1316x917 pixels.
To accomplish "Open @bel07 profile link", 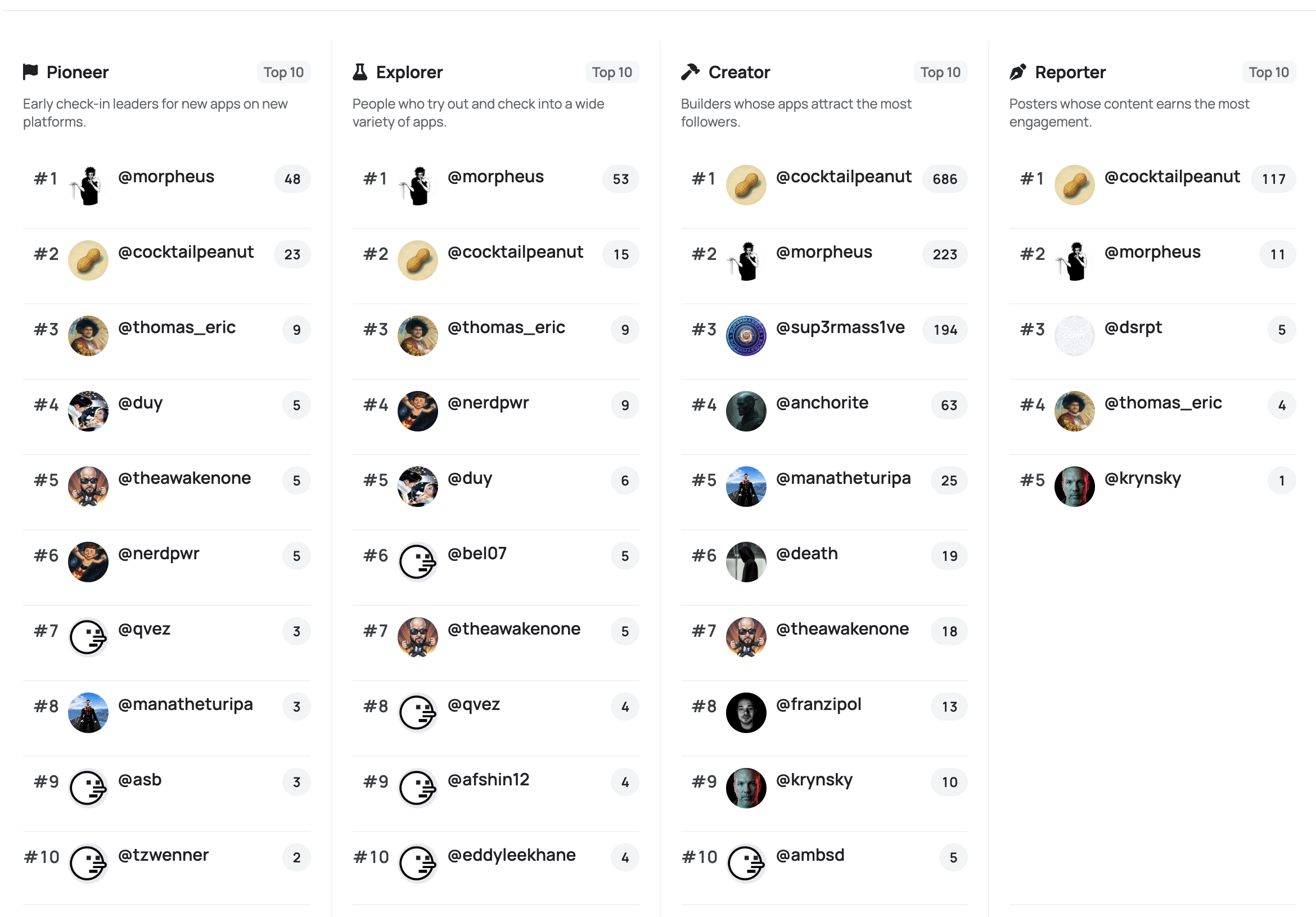I will [477, 554].
